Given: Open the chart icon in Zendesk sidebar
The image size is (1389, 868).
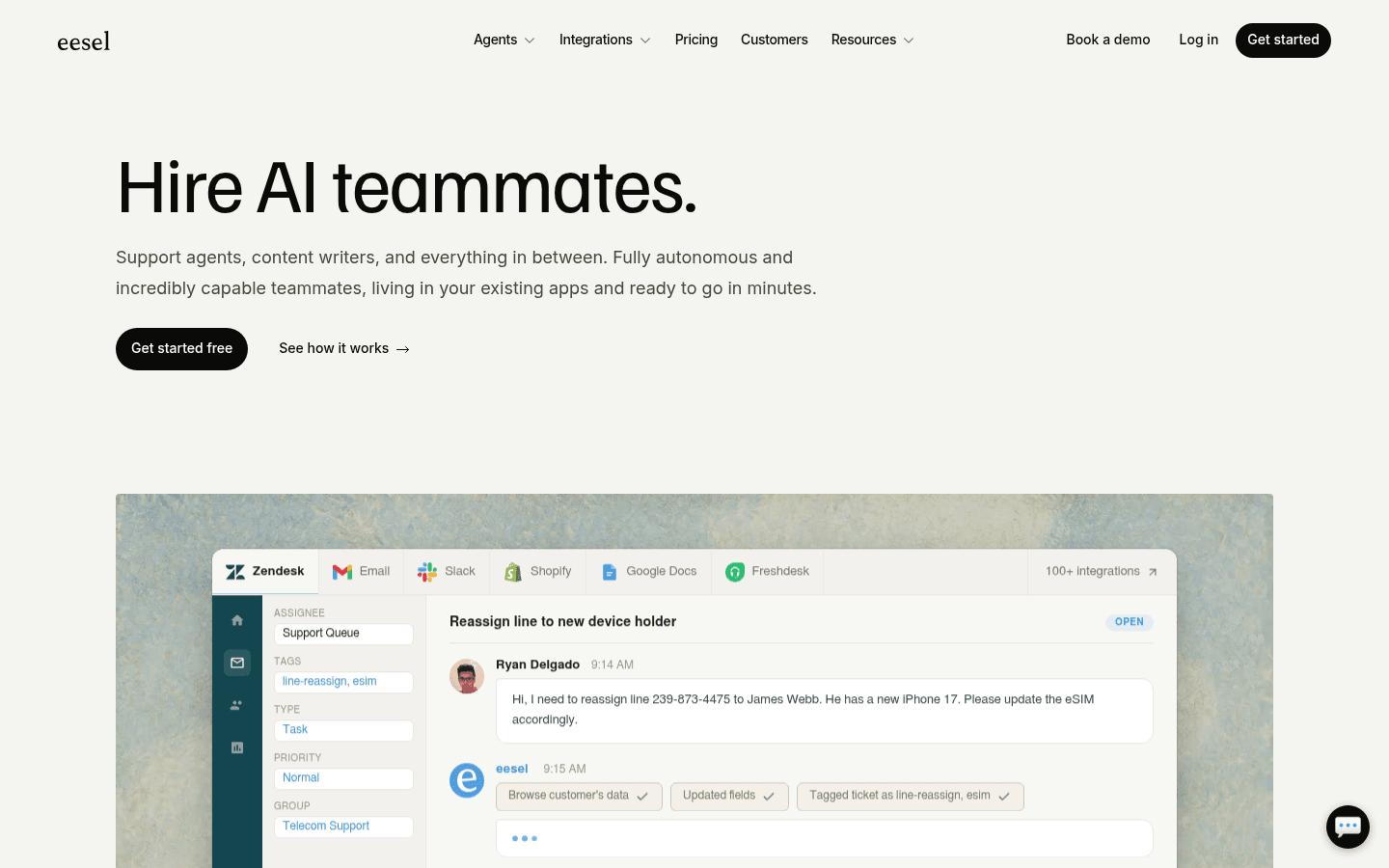Looking at the screenshot, I should pos(237,747).
